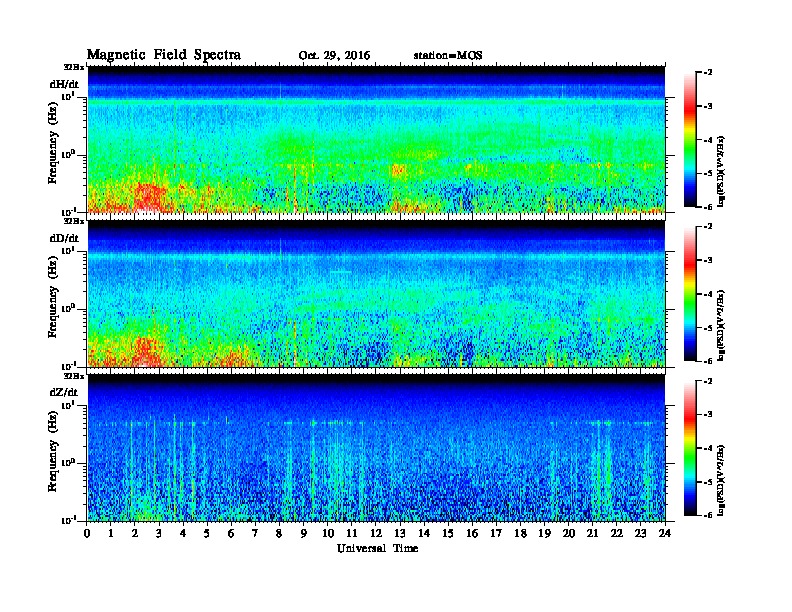The width and height of the screenshot is (792, 612).
Task: Click hour 19 on the Universal Time axis
Action: [544, 534]
